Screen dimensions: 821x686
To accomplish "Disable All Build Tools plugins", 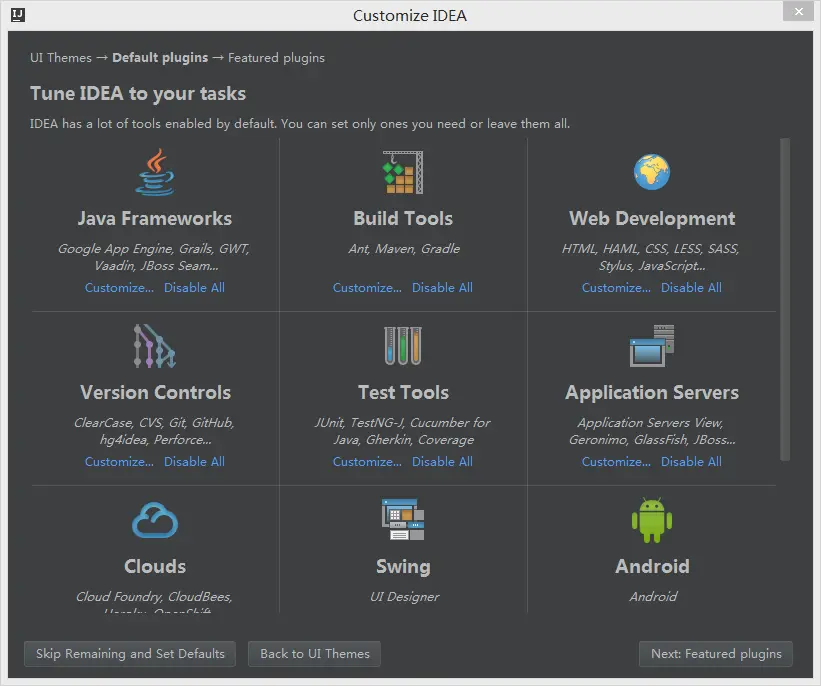I will click(x=442, y=287).
